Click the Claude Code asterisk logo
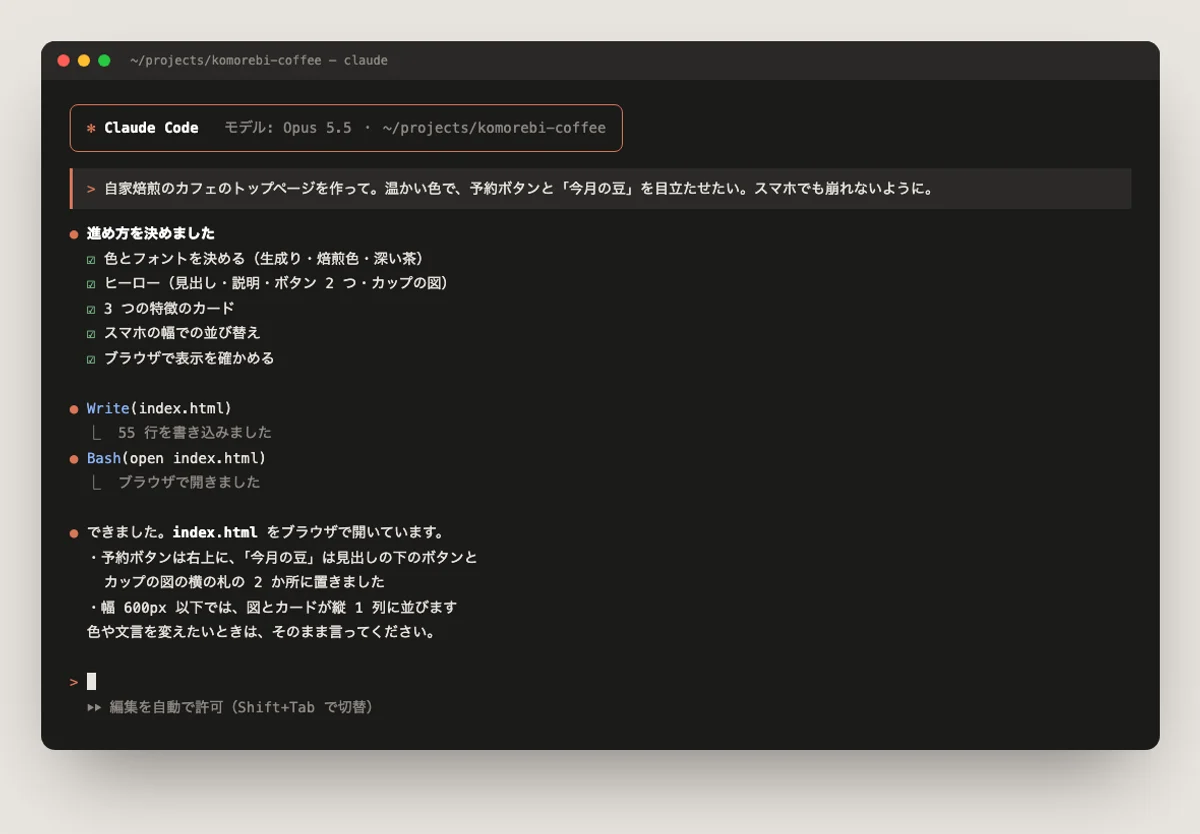Image resolution: width=1200 pixels, height=834 pixels. tap(91, 128)
